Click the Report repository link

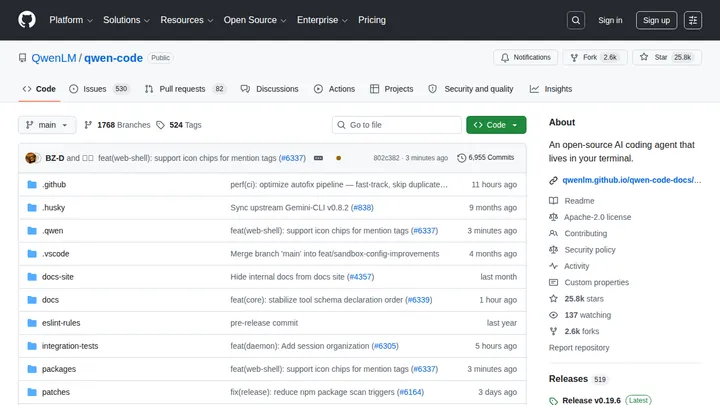tap(579, 348)
